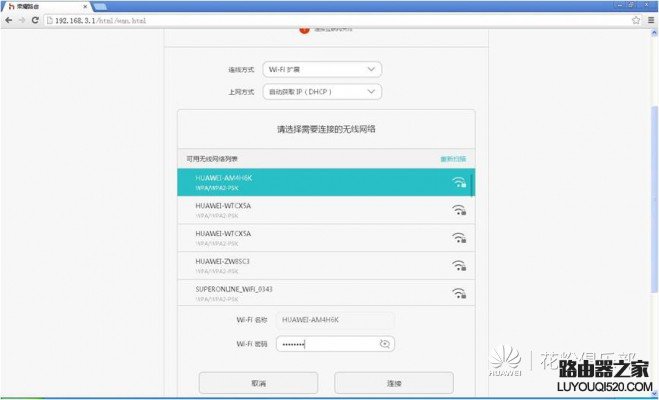Select the HUAWEI-ZW8SC3 network
Screen dimensions: 659x400
(x=326, y=266)
